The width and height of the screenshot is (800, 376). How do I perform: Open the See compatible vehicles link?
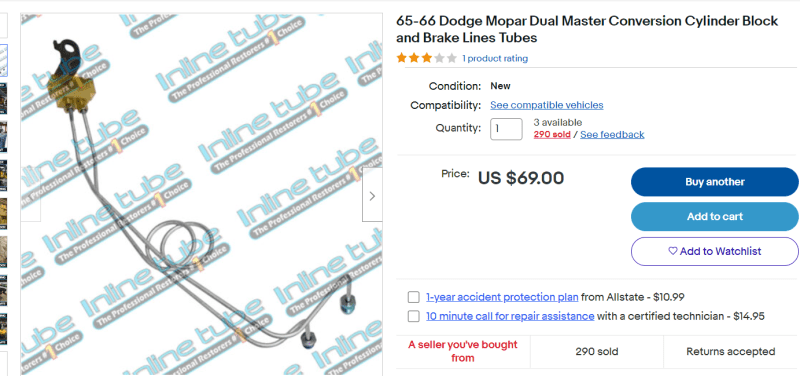[x=546, y=105]
